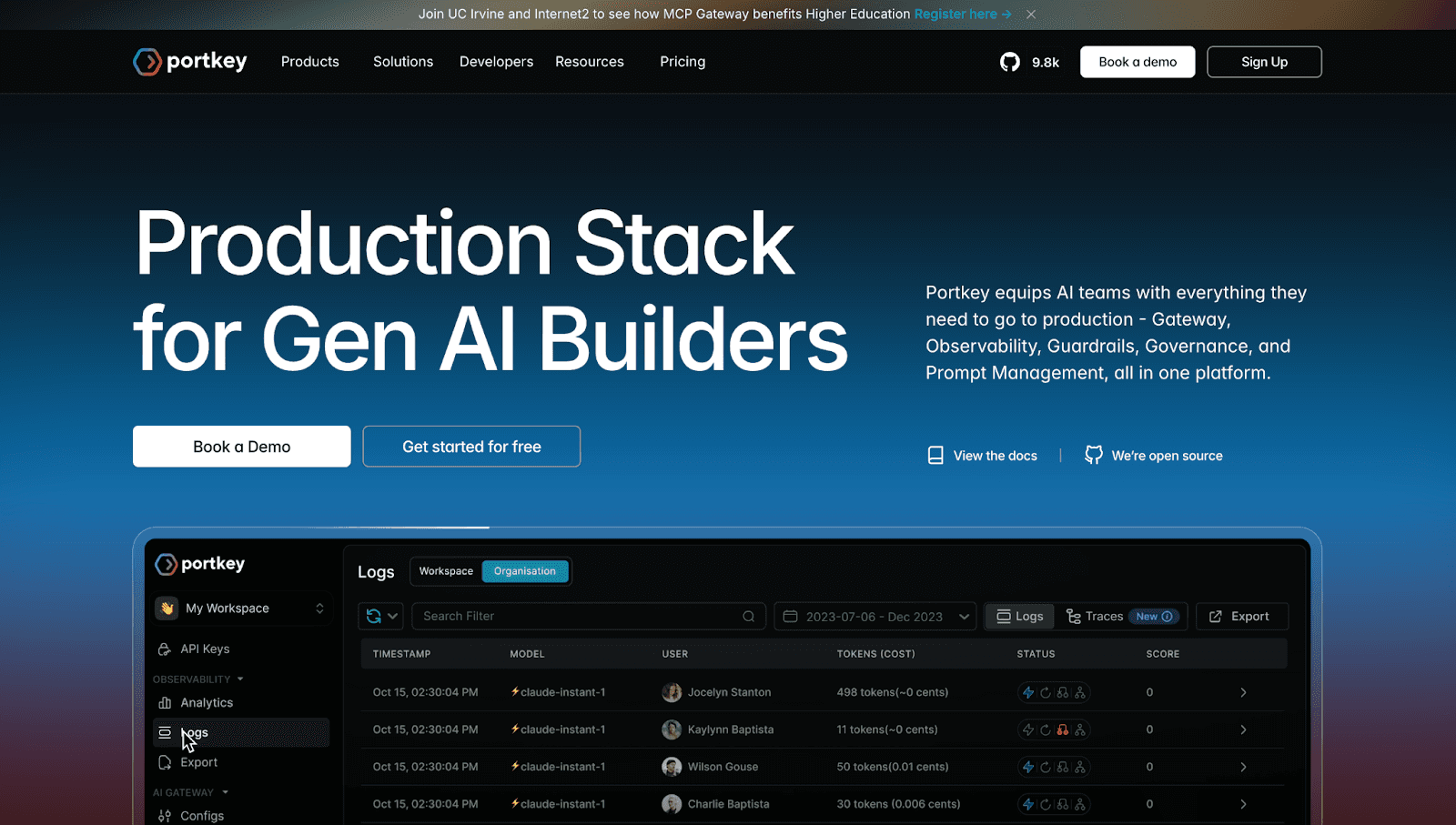Click the Export file icon in the sidebar
Image resolution: width=1456 pixels, height=825 pixels.
coord(165,762)
